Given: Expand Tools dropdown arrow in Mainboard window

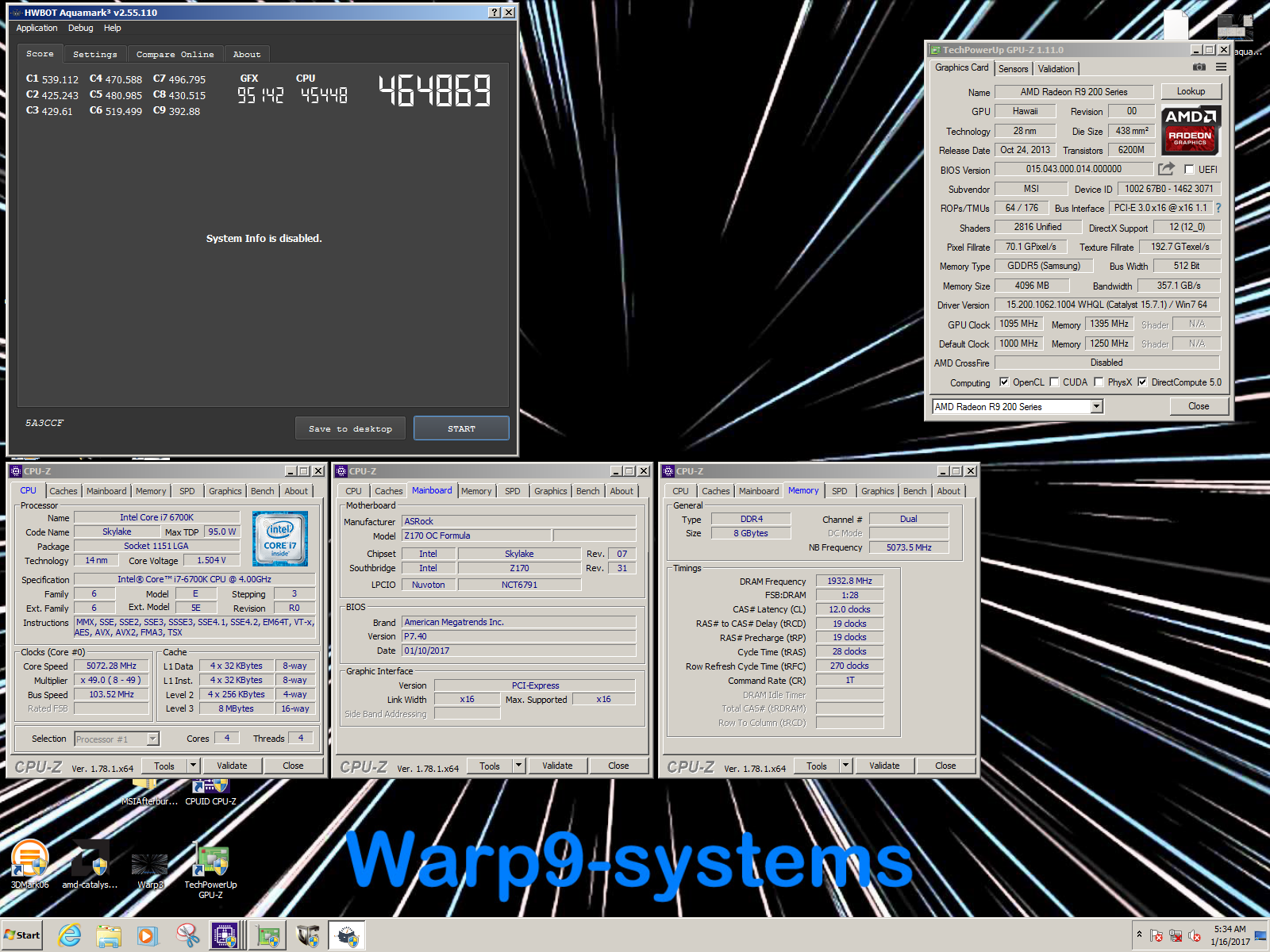Looking at the screenshot, I should pos(518,766).
